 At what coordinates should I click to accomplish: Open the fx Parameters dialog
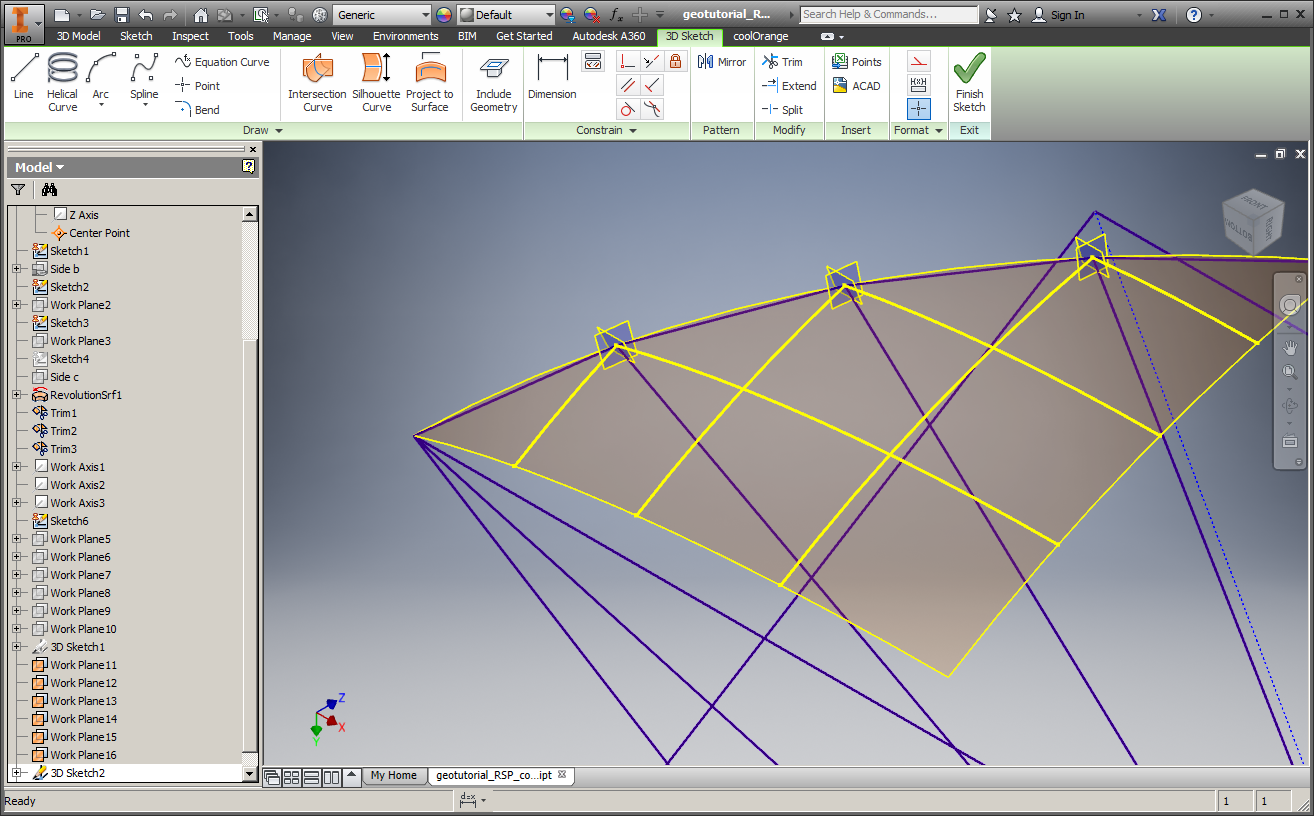tap(616, 15)
